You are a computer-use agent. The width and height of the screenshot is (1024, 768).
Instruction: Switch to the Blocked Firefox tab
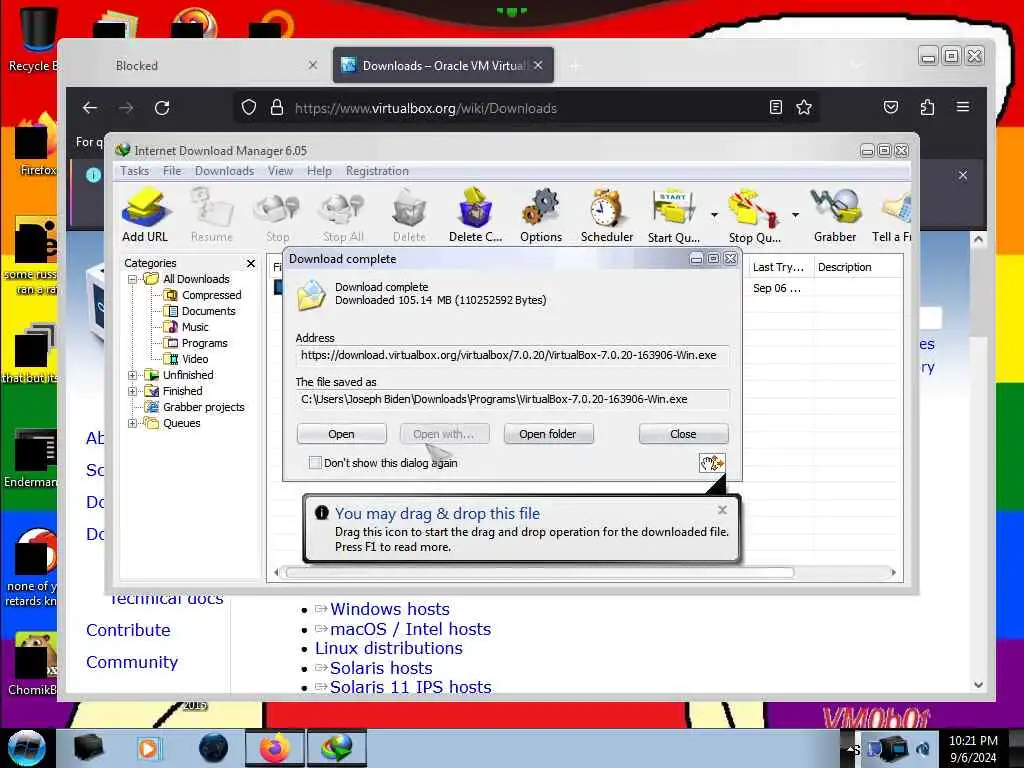(x=196, y=65)
